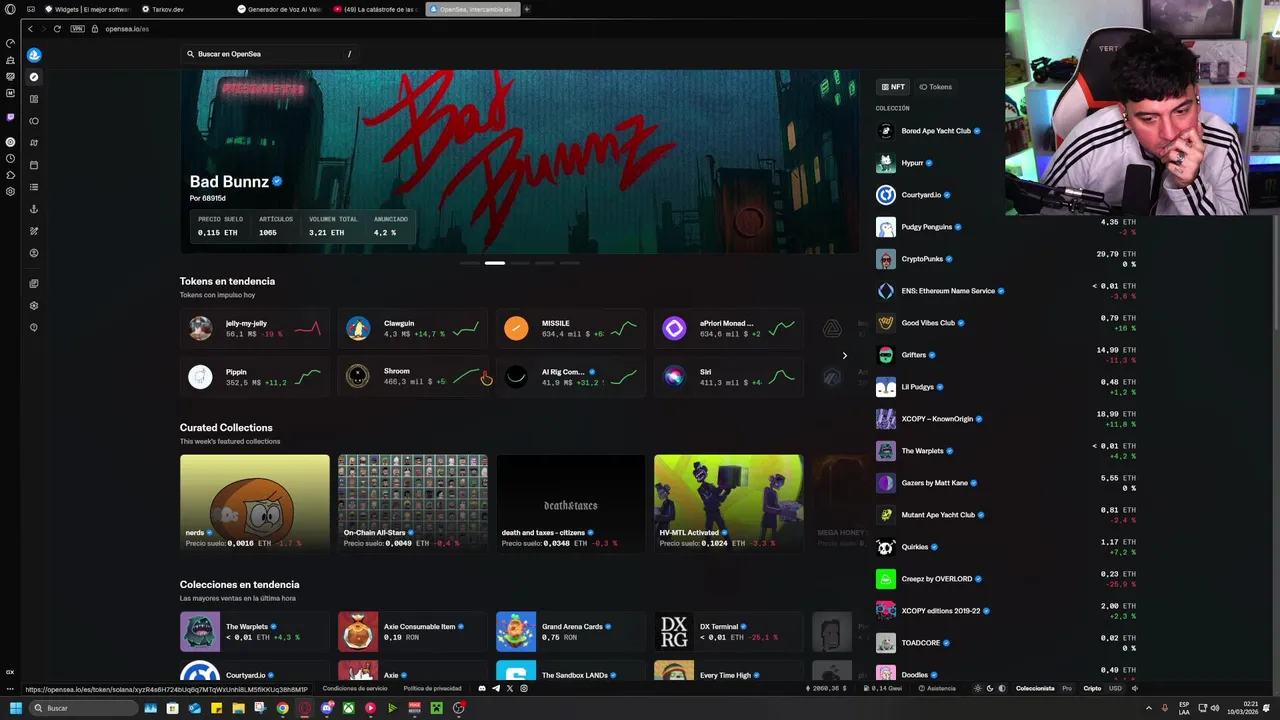
Task: Open Condiciones de servicio link
Action: [355, 688]
